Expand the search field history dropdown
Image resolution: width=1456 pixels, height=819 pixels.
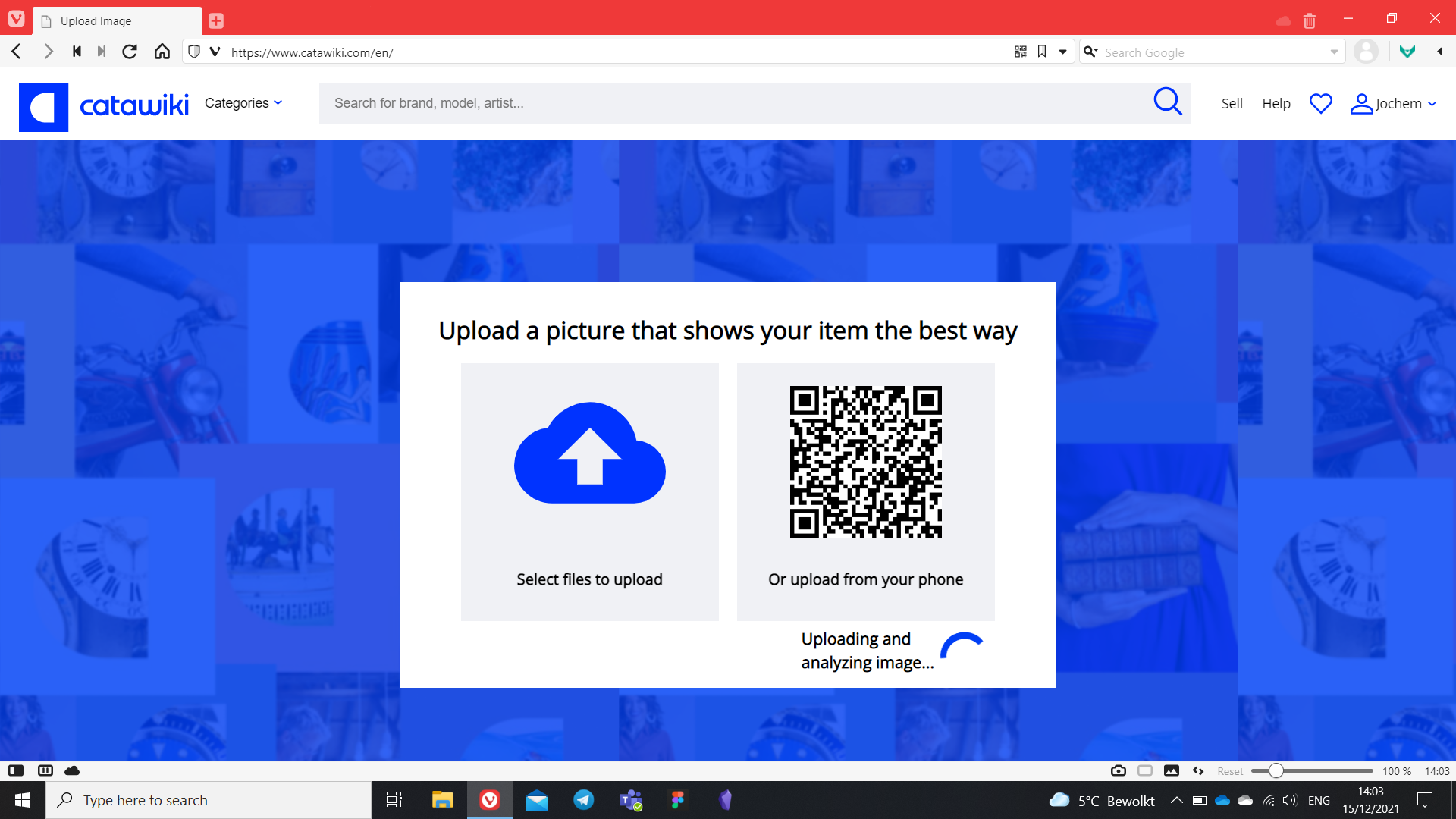[1334, 52]
